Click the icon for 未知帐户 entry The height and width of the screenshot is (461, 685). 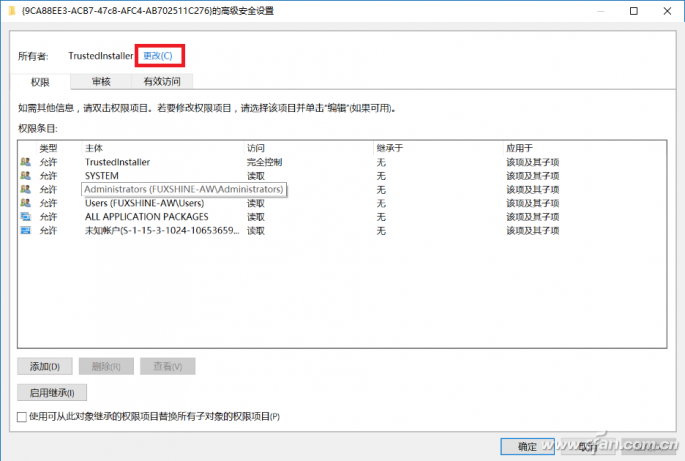(x=24, y=230)
